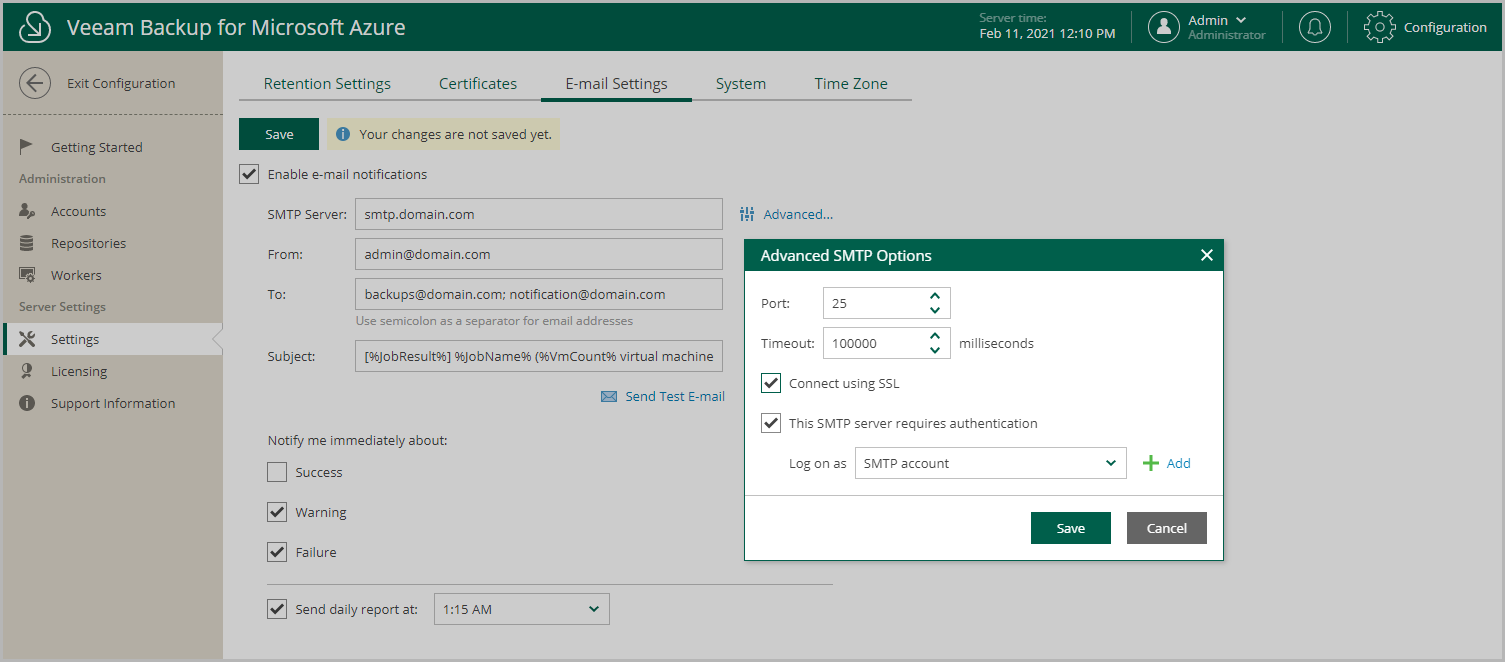
Task: Open Accounts in the sidebar
Action: pyautogui.click(x=78, y=211)
